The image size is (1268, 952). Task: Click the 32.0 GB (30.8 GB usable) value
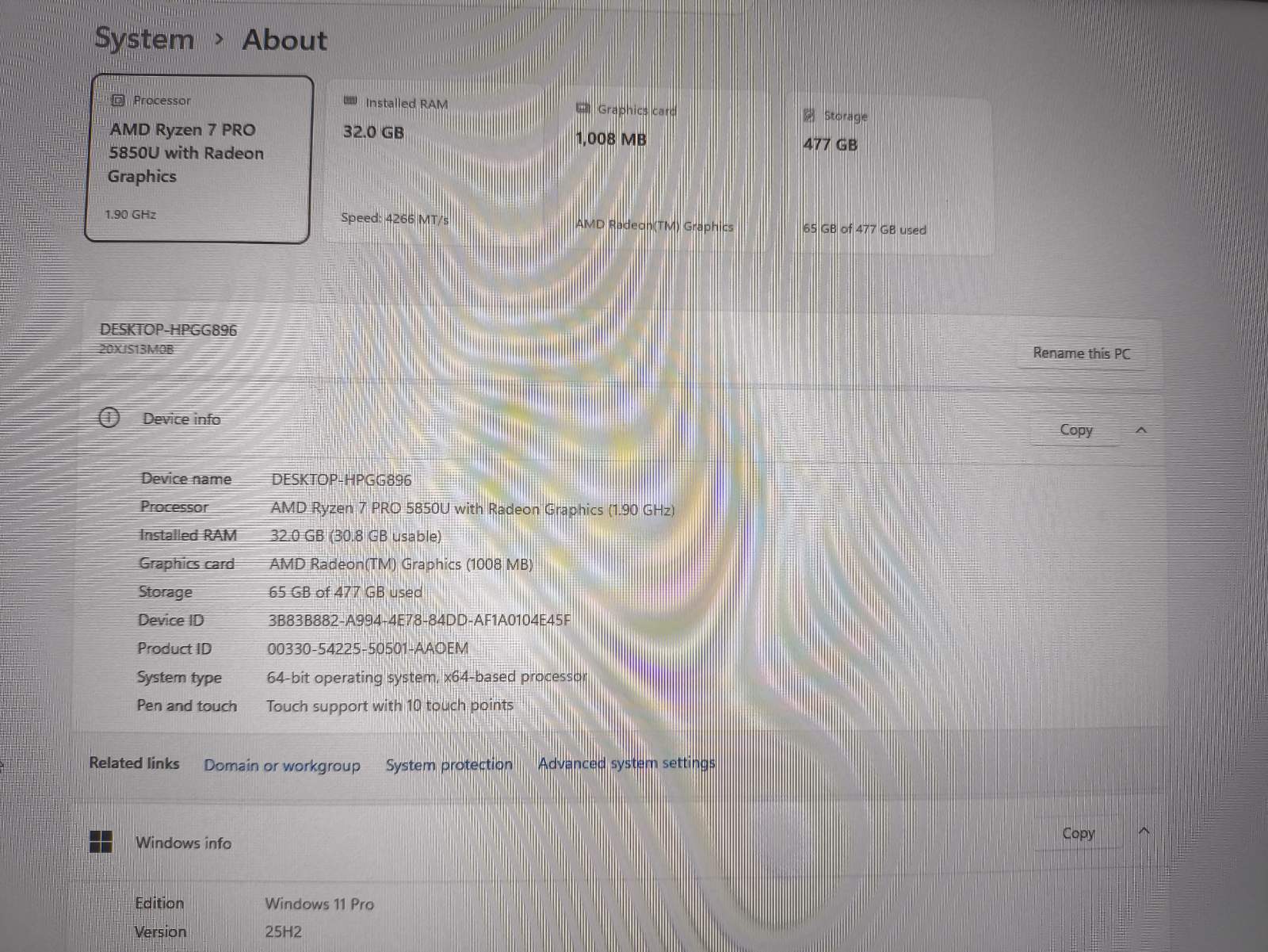(356, 536)
